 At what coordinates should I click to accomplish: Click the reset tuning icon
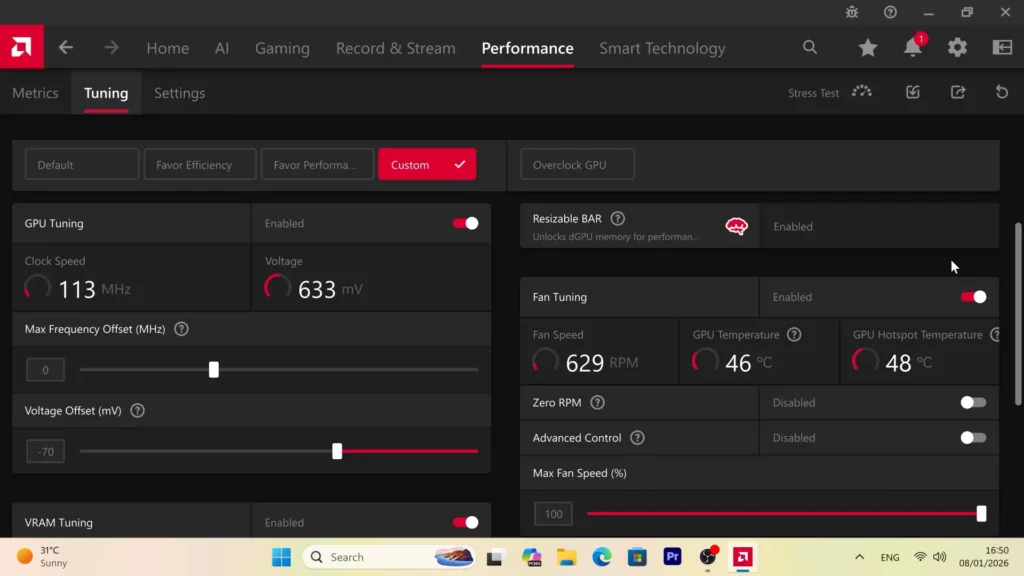[x=1002, y=92]
